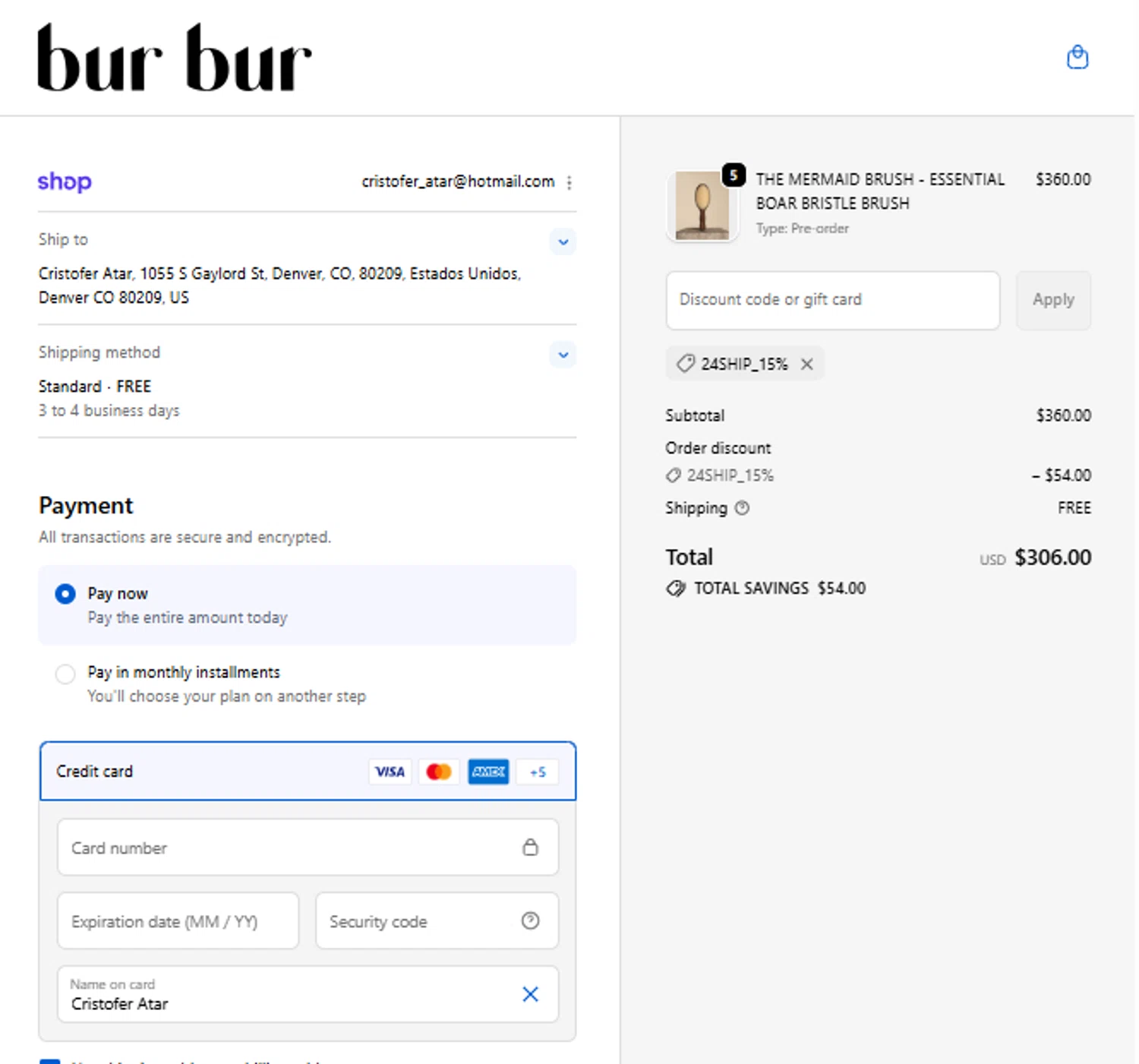Click the cristofer_atar@hotmail.com email text
The width and height of the screenshot is (1139, 1064).
458,182
